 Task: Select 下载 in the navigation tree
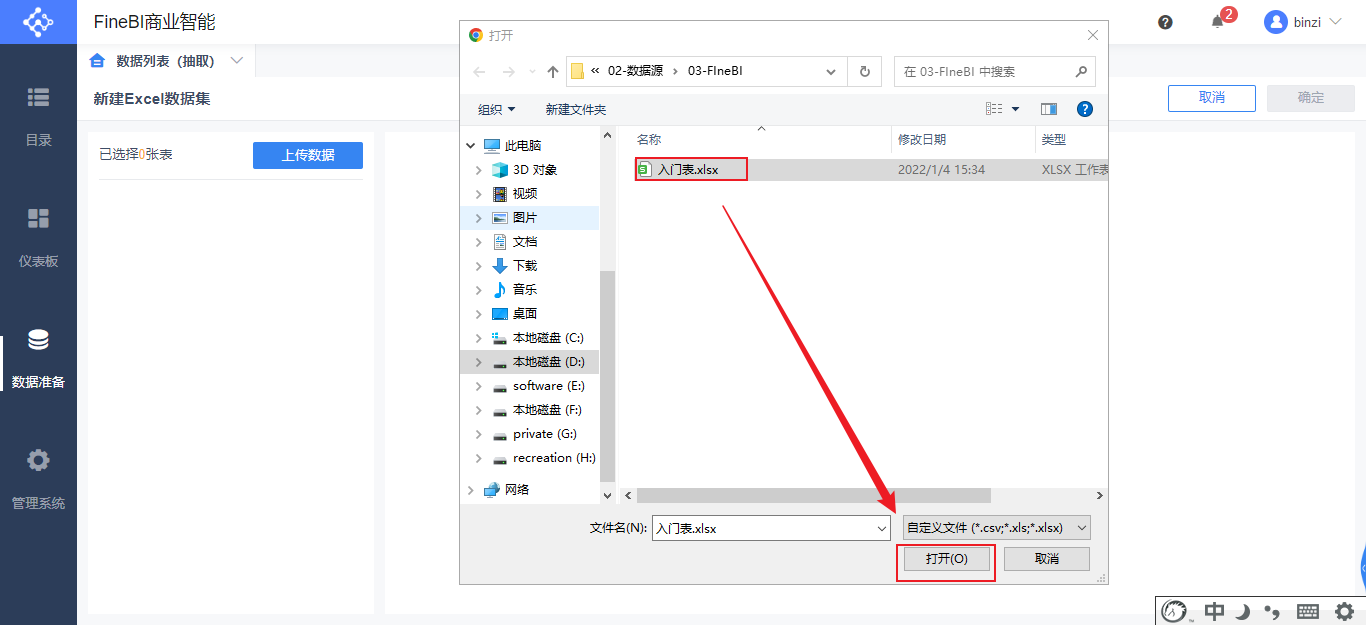(525, 266)
